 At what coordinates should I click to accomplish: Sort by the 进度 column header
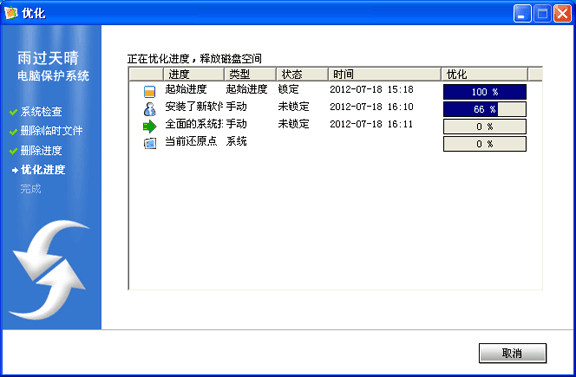coord(194,74)
